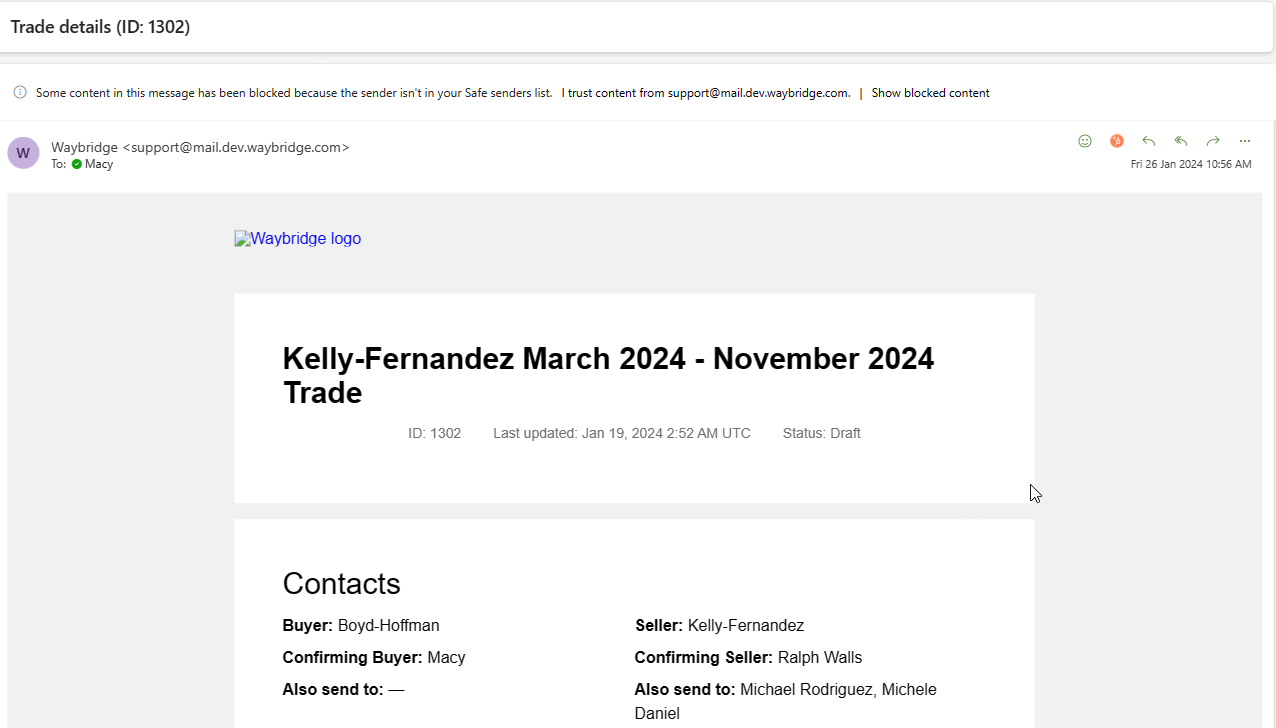Open the more actions ellipsis menu
The width and height of the screenshot is (1276, 728).
1245,141
